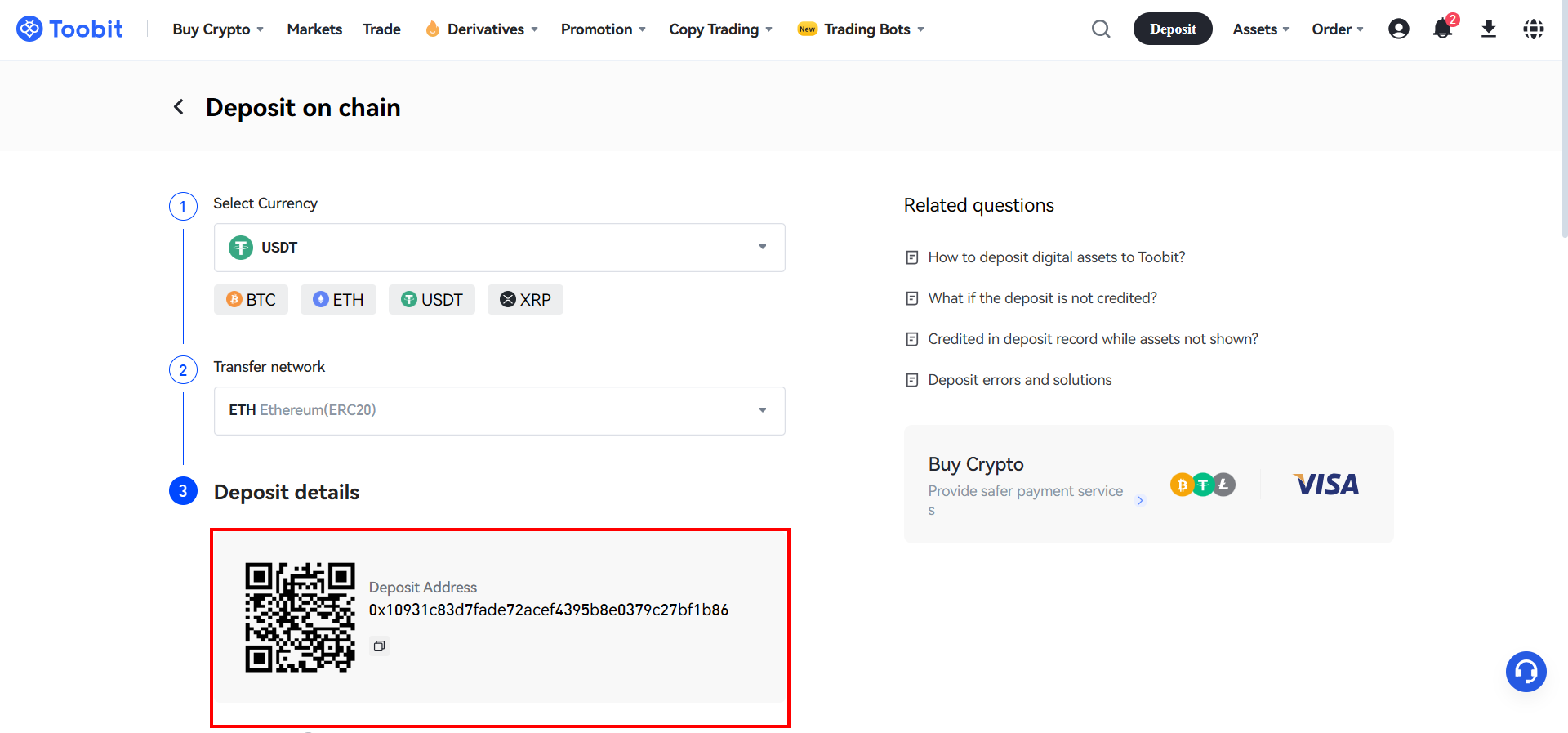The height and width of the screenshot is (733, 1568).
Task: Select the XRP quick currency chip
Action: tap(525, 300)
